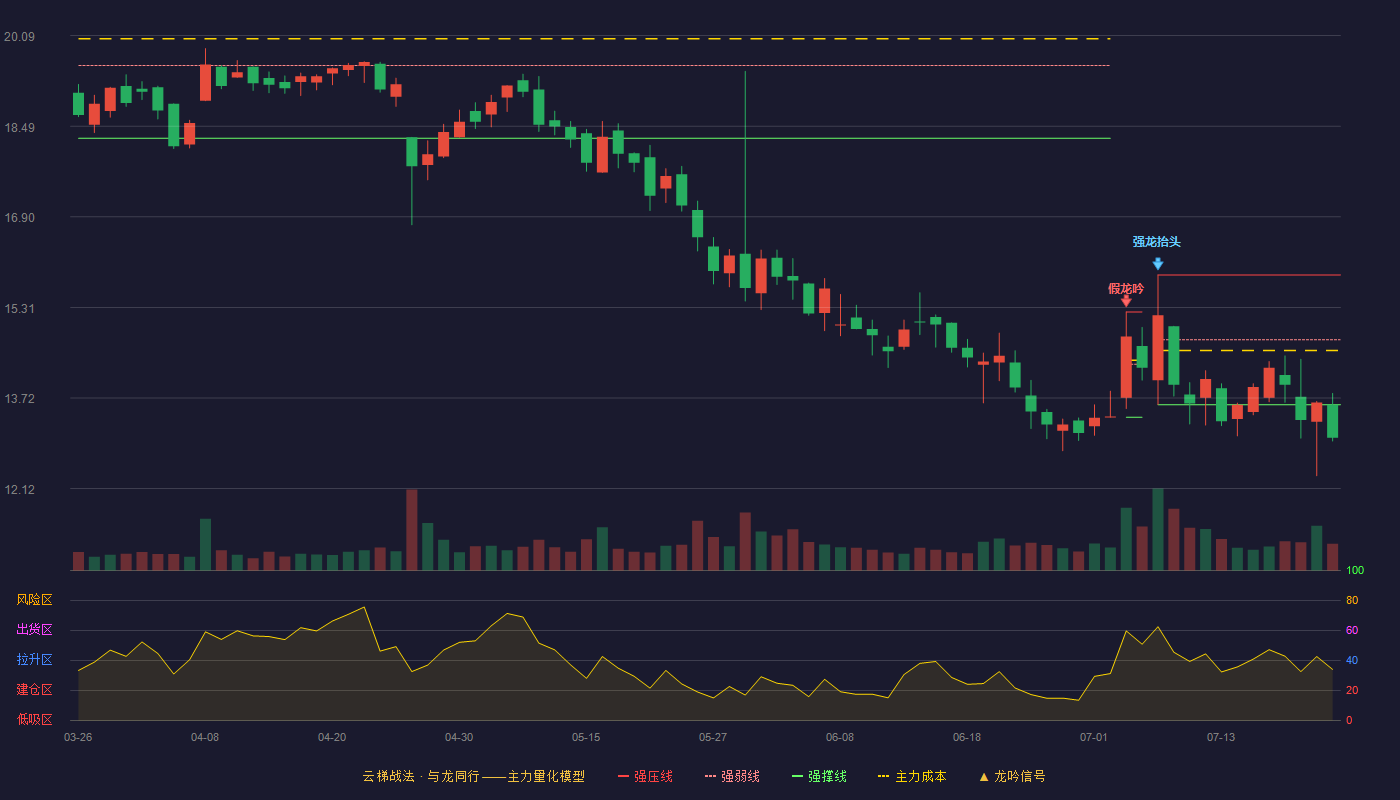The width and height of the screenshot is (1400, 800).
Task: Click the 04-30 date label
Action: tap(459, 737)
